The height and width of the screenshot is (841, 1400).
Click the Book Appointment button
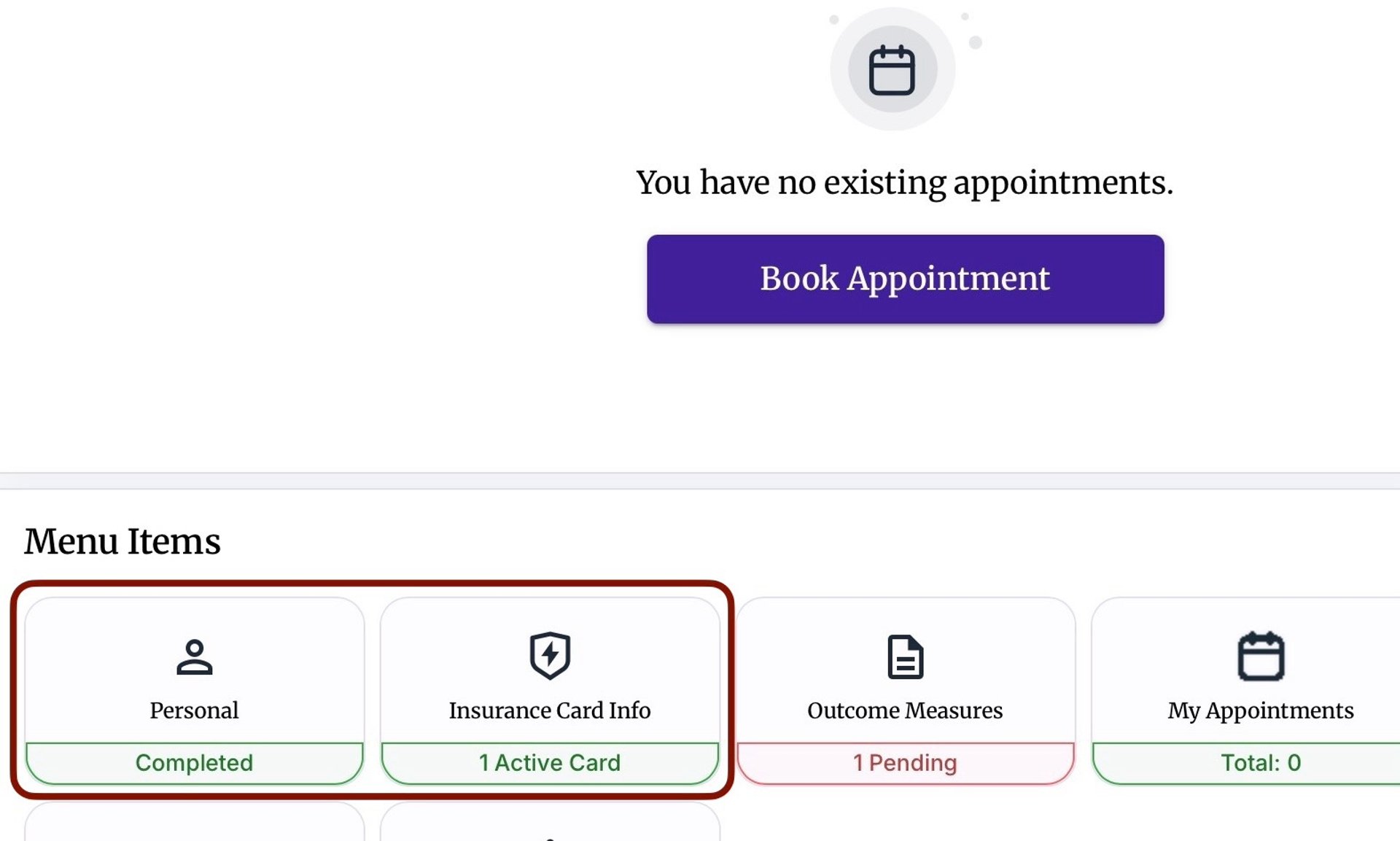[x=905, y=279]
